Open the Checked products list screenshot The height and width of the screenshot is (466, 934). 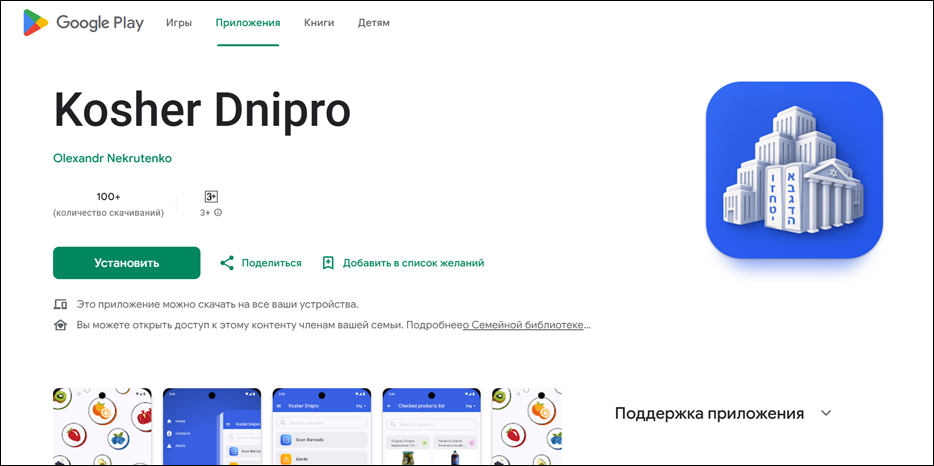pyautogui.click(x=431, y=427)
